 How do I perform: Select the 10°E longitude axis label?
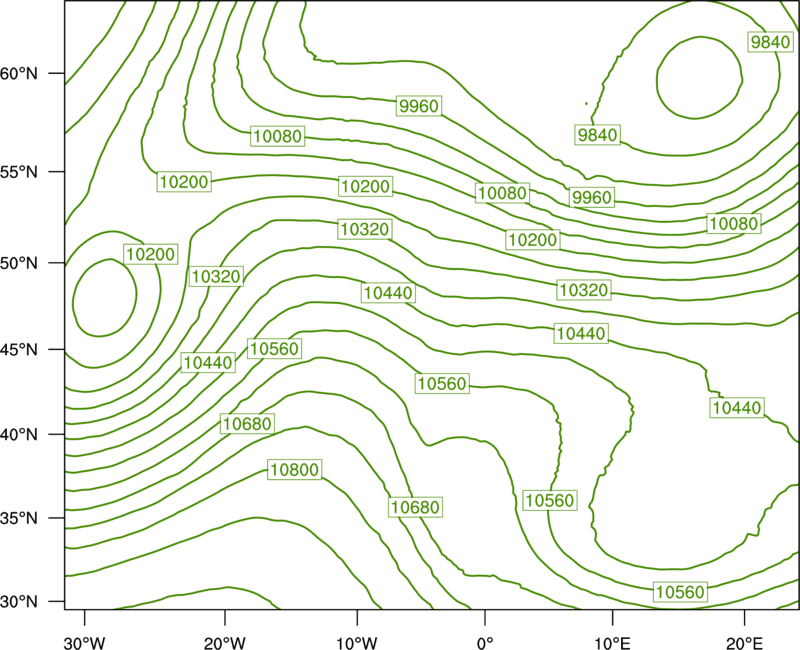(612, 643)
